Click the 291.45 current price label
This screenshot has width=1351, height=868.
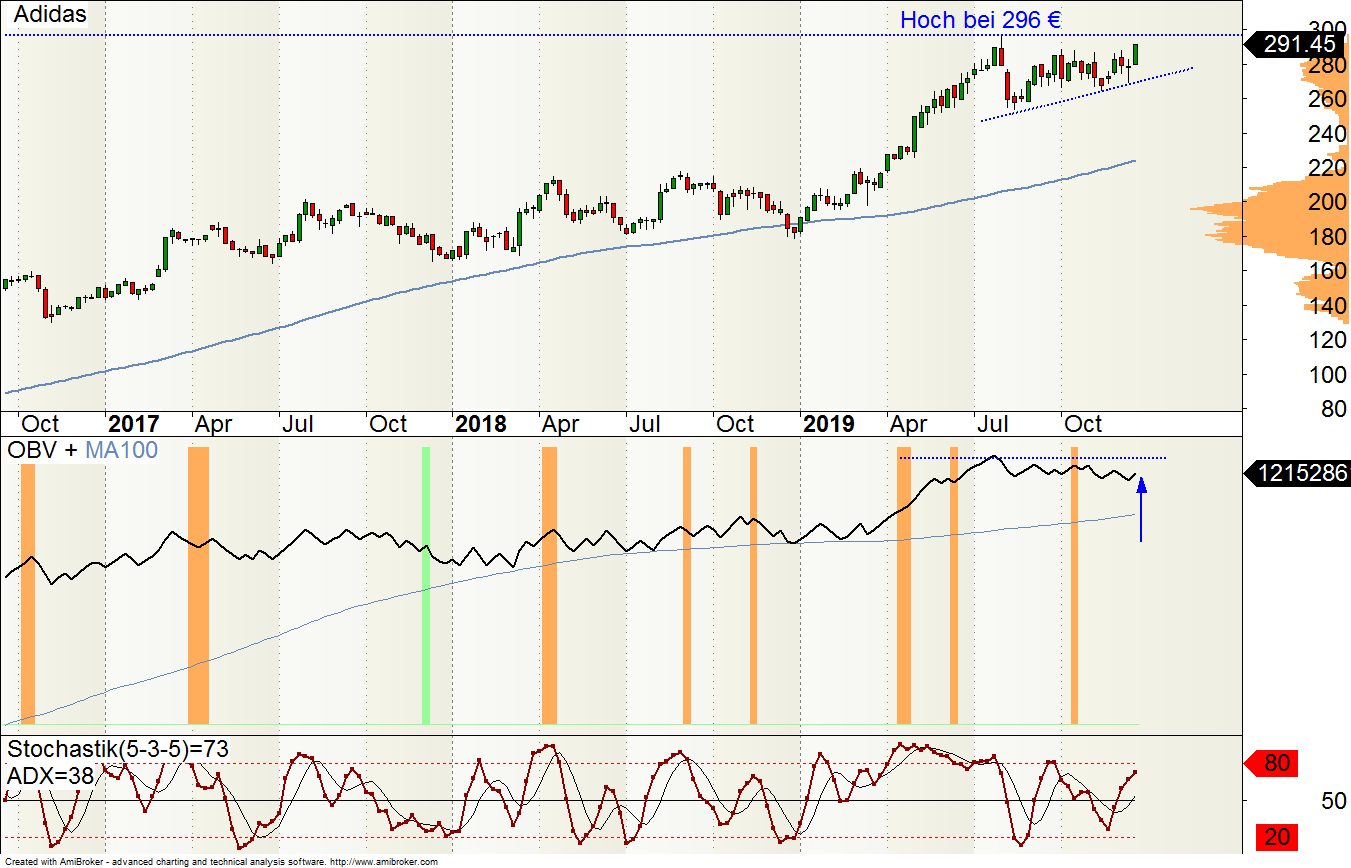pyautogui.click(x=1297, y=44)
